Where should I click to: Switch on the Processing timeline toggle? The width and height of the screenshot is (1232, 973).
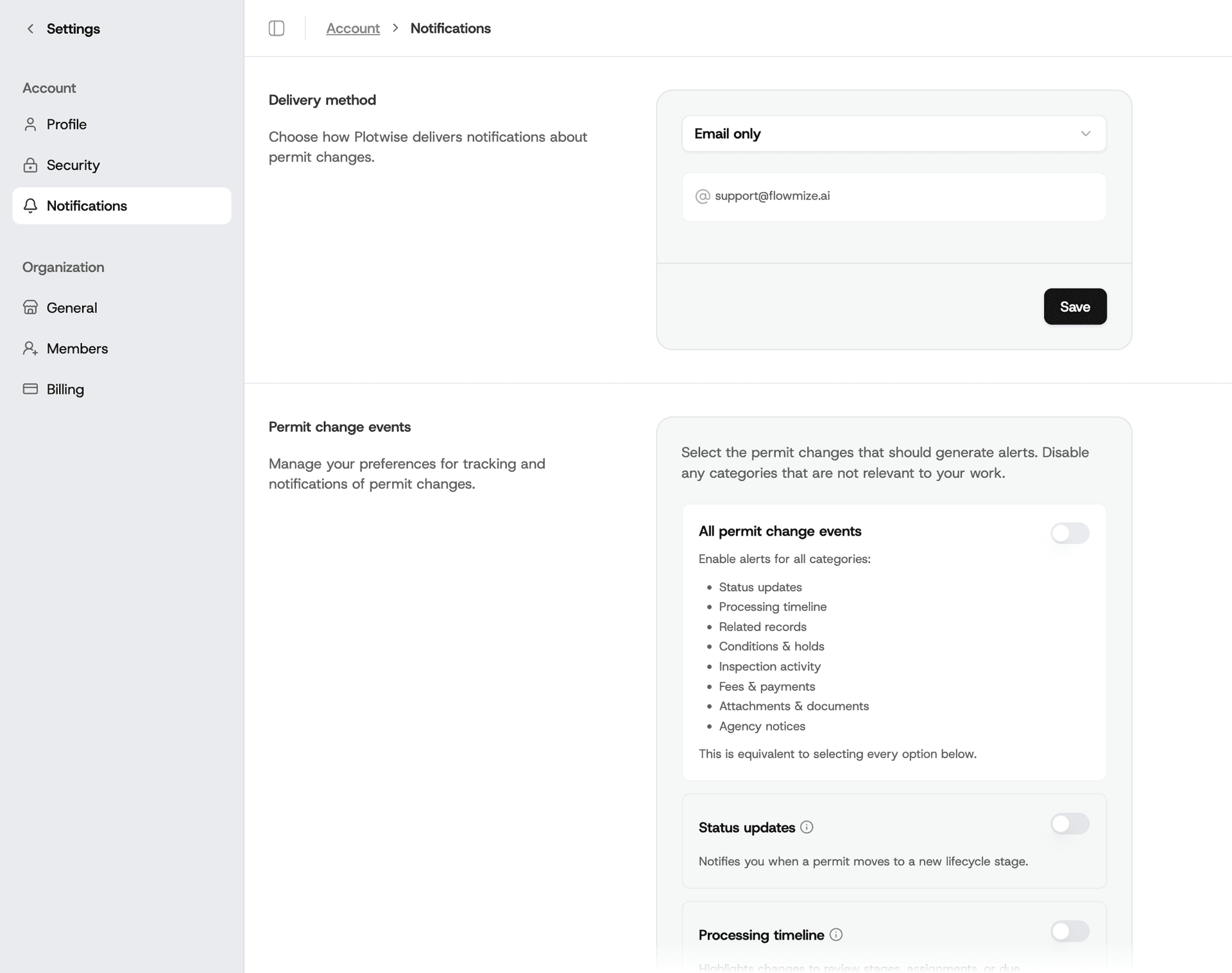coord(1070,931)
